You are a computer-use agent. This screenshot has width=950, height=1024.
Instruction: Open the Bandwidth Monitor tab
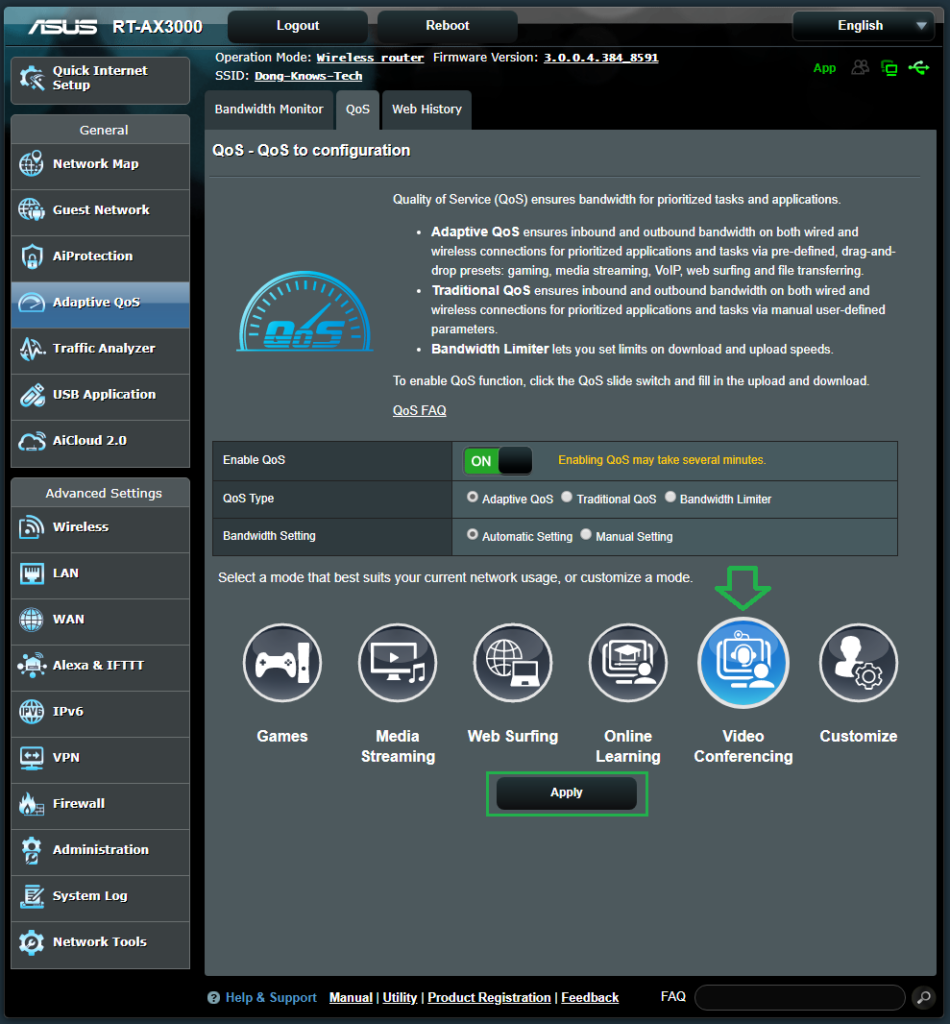[x=268, y=110]
